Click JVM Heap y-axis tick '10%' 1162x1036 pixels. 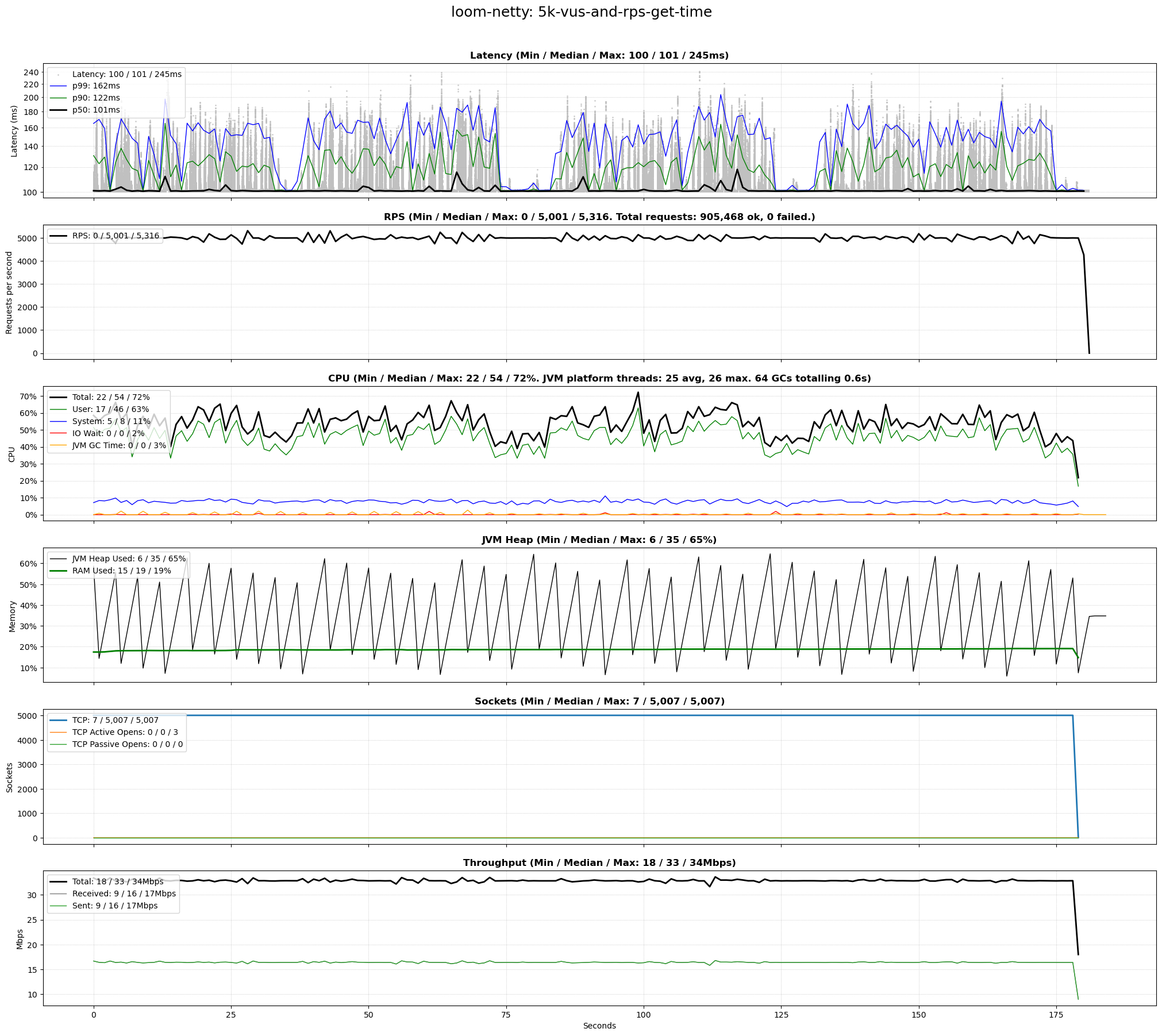[29, 668]
